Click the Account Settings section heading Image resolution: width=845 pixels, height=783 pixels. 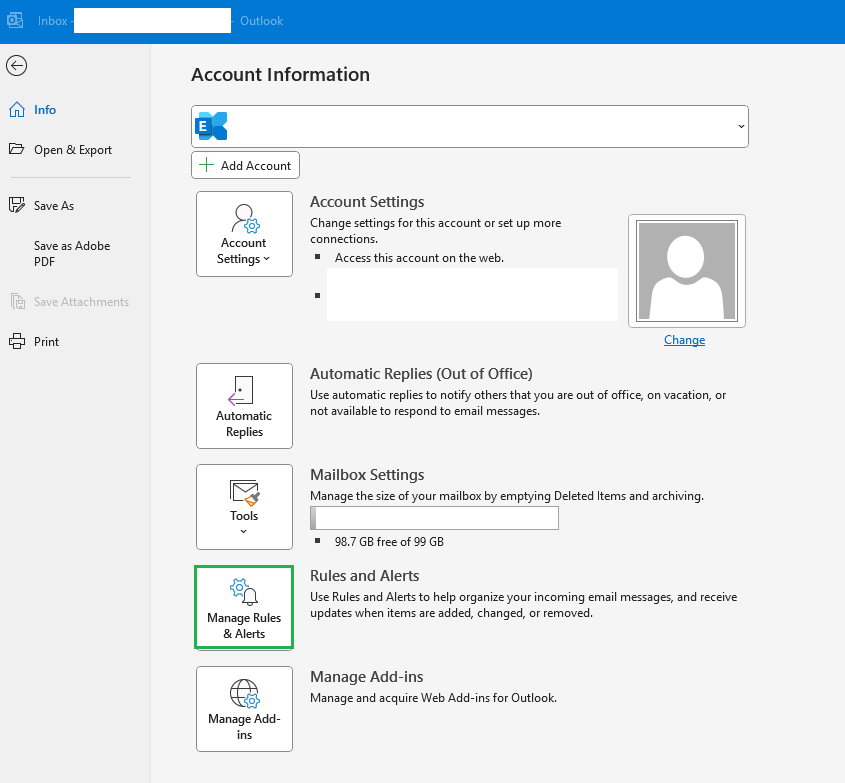point(367,202)
